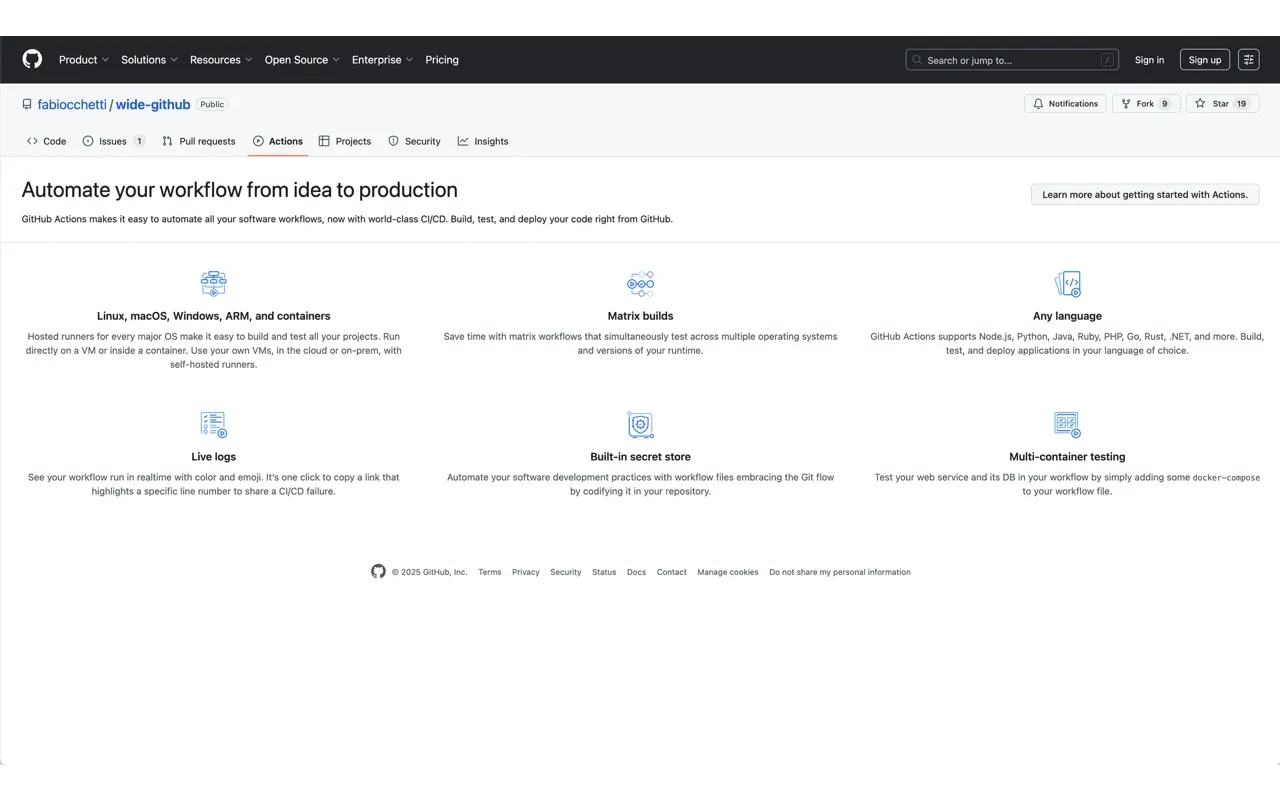Click the Multi-container testing heading
1280x800 pixels.
point(1067,457)
